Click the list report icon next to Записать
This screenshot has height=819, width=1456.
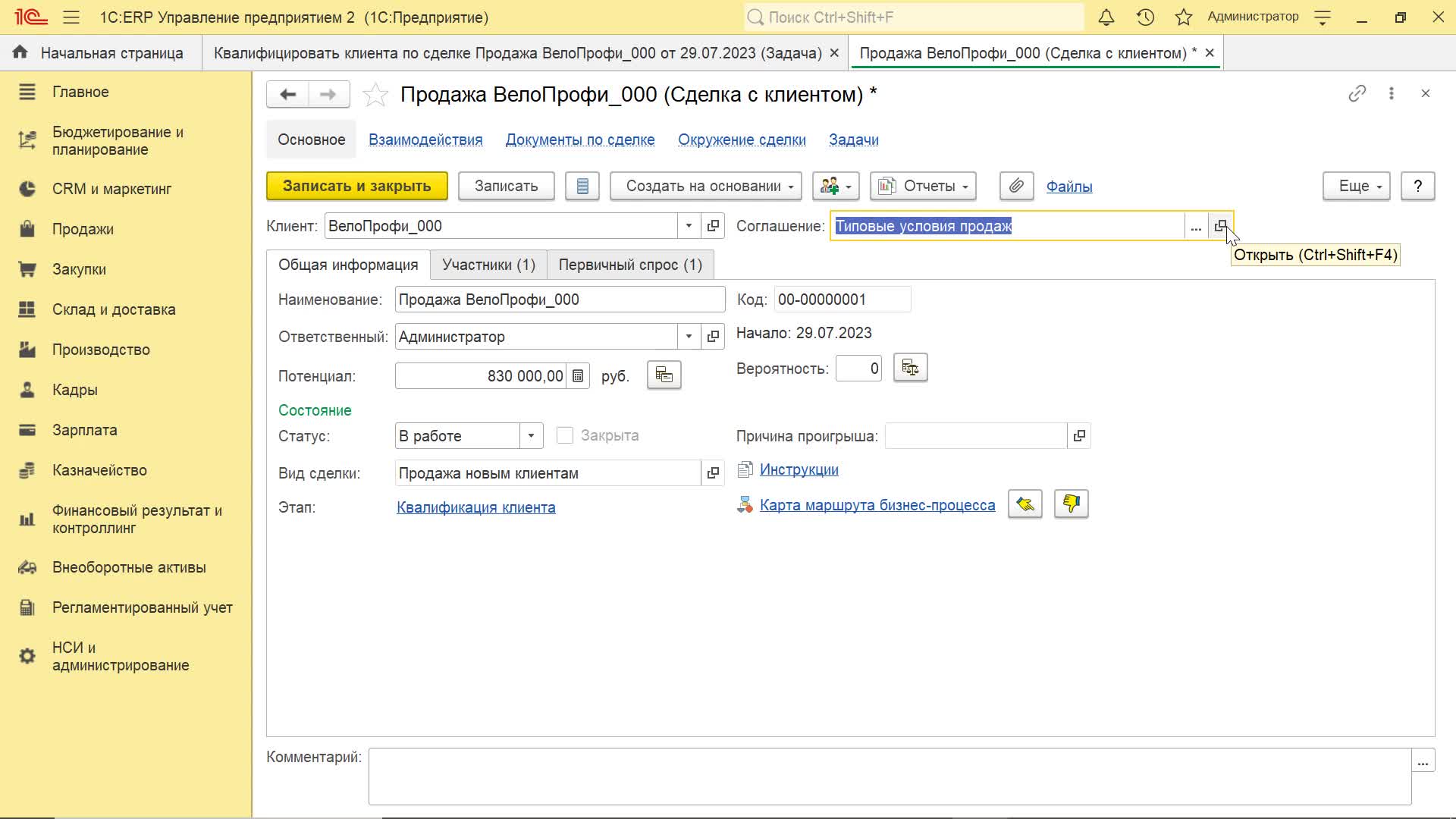(582, 186)
